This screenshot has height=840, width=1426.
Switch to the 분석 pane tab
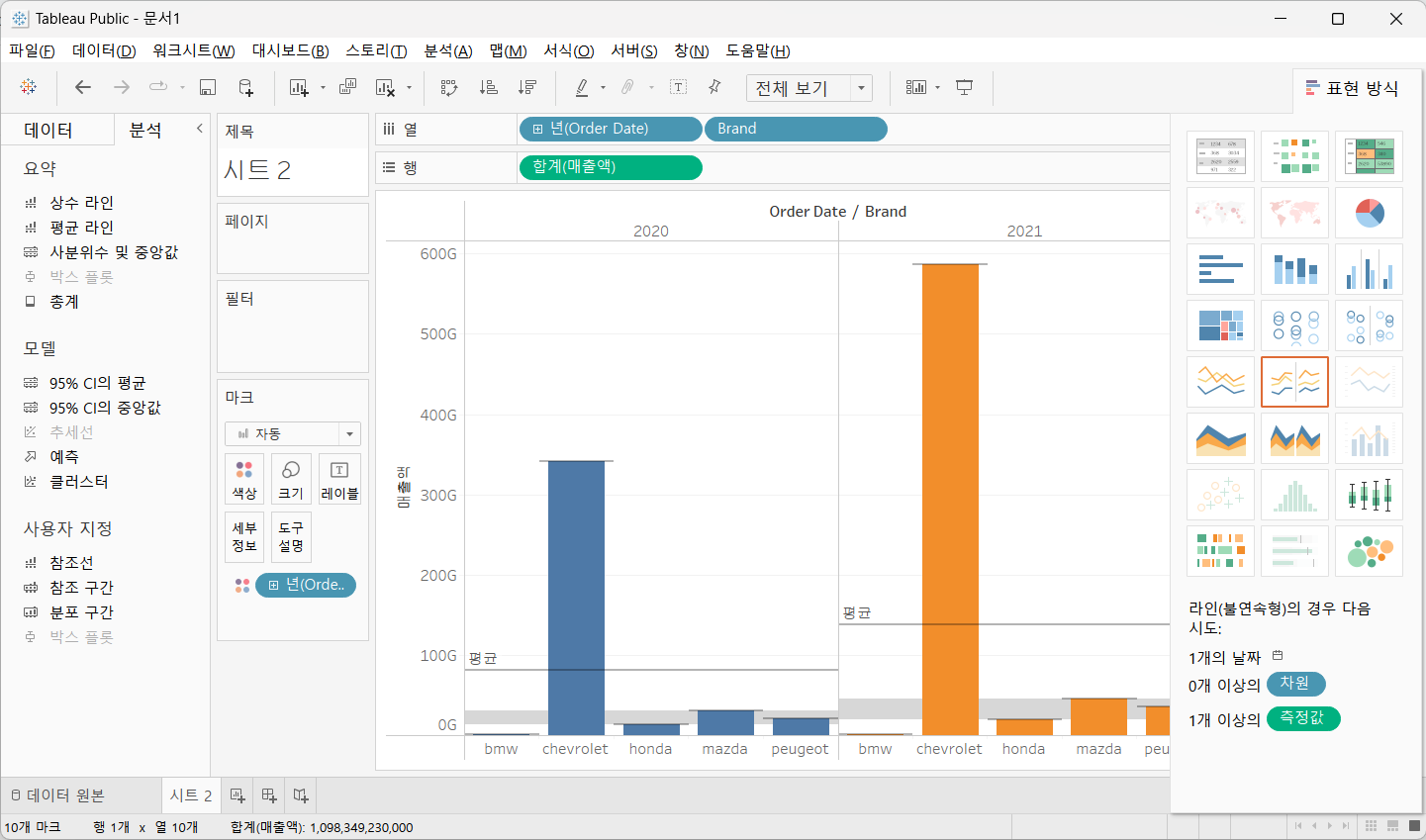tap(145, 130)
